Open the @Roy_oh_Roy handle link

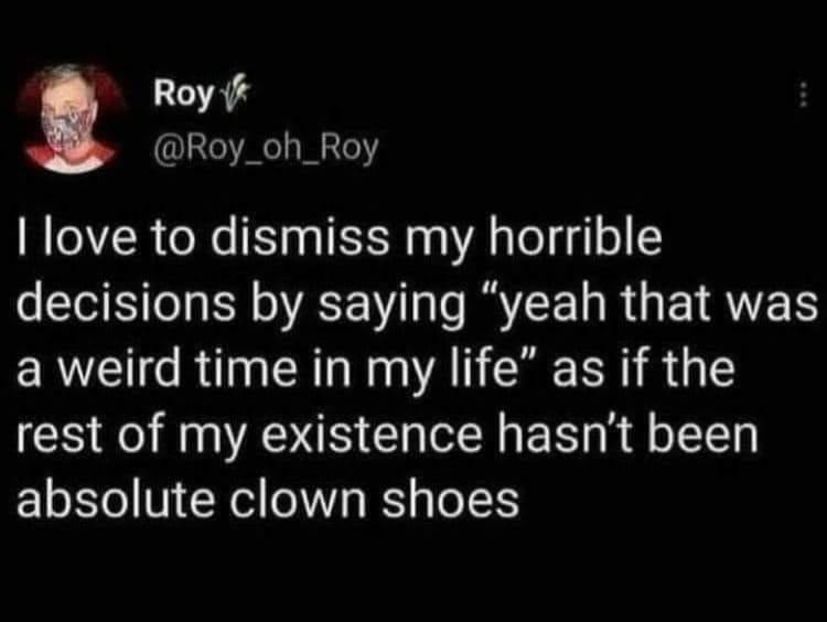[x=264, y=150]
